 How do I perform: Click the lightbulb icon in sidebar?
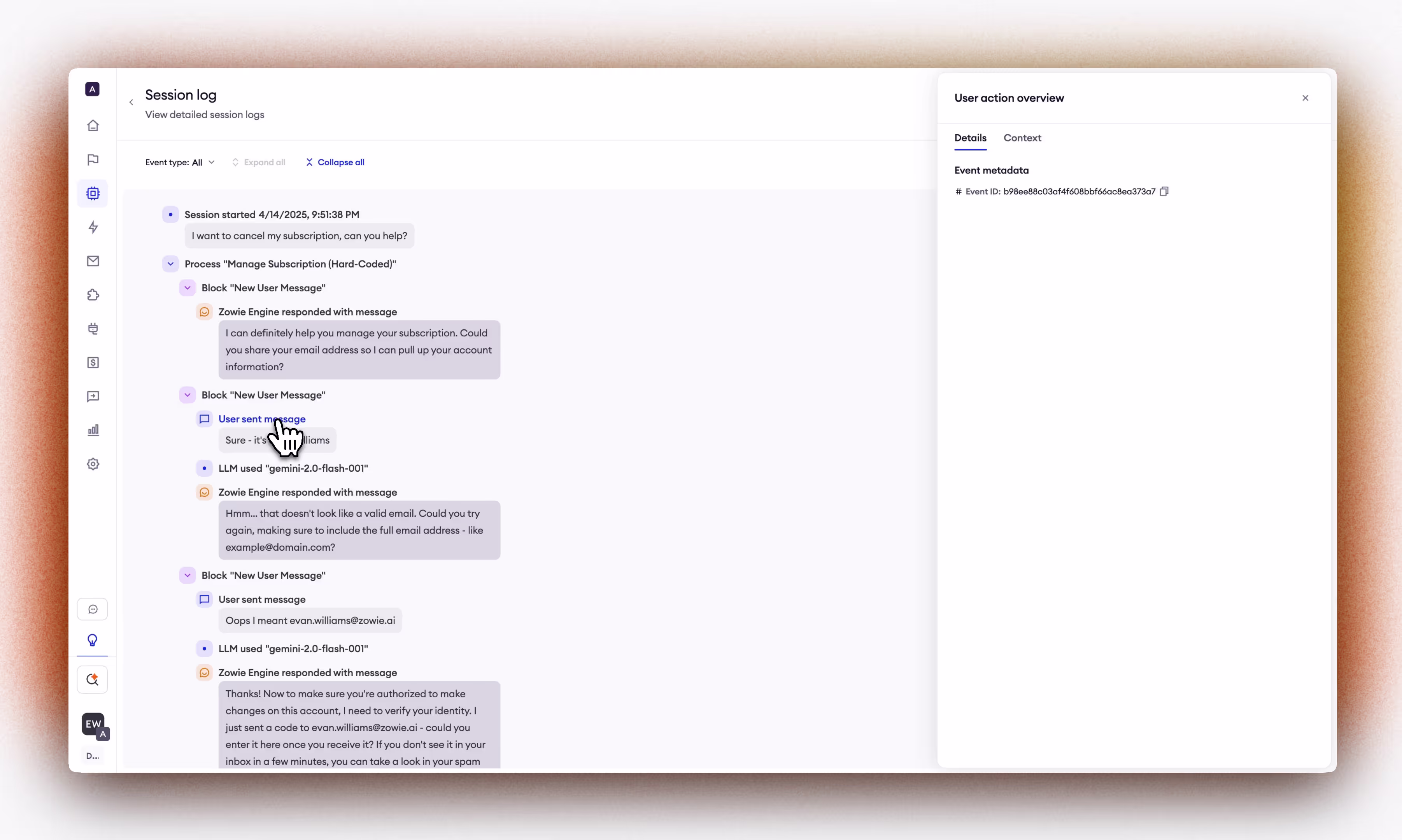92,640
